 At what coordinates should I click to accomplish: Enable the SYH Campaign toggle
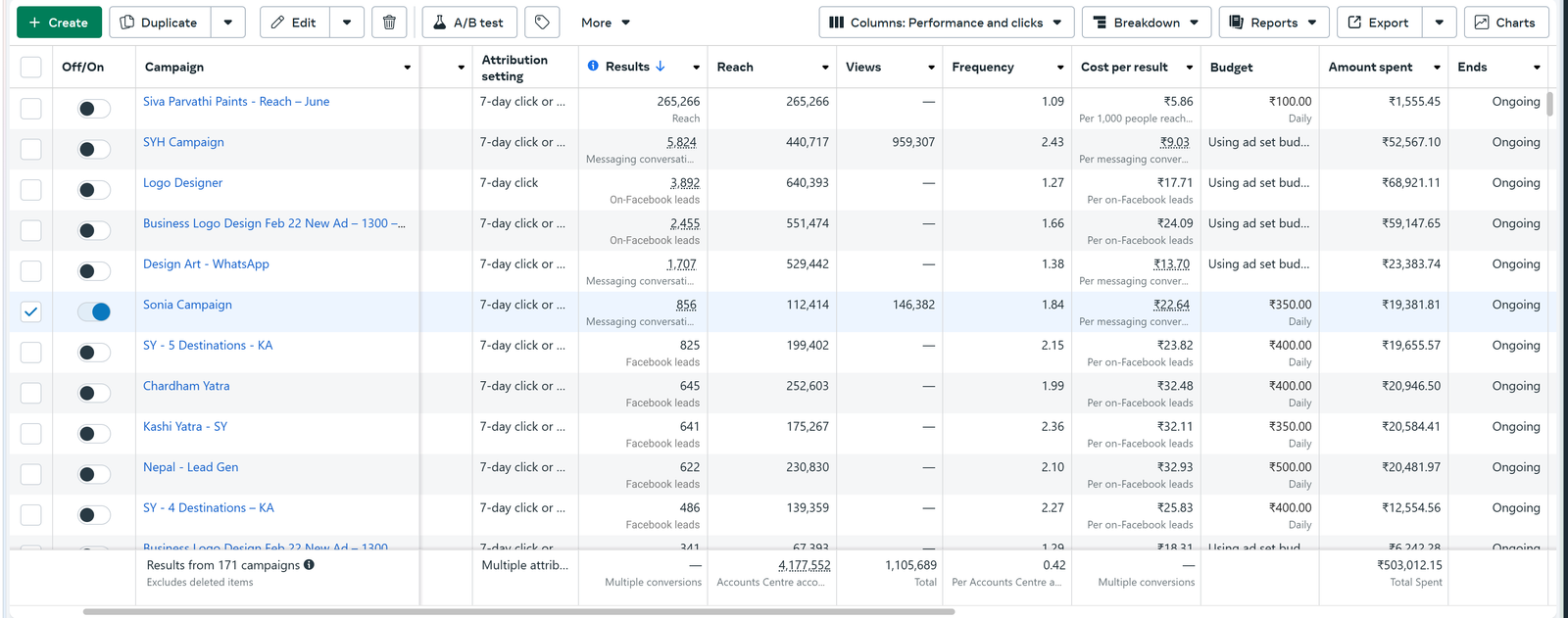pyautogui.click(x=94, y=150)
